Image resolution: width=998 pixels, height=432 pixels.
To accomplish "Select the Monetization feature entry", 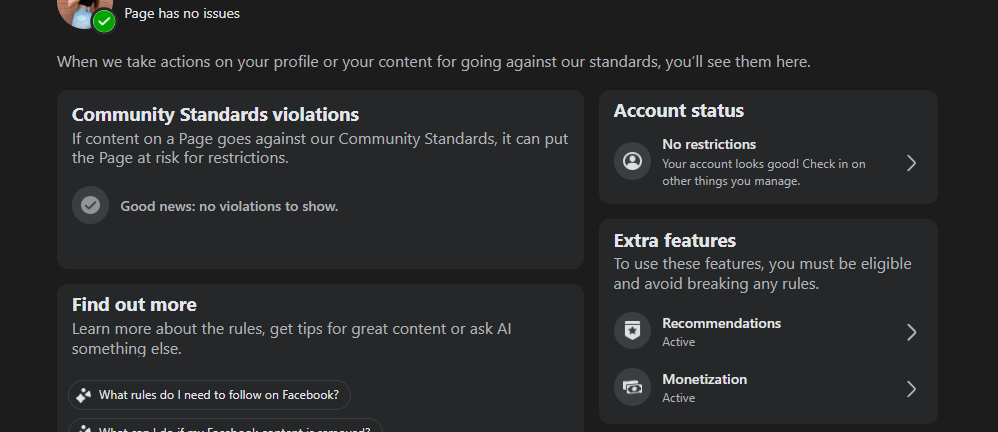I will click(x=765, y=388).
